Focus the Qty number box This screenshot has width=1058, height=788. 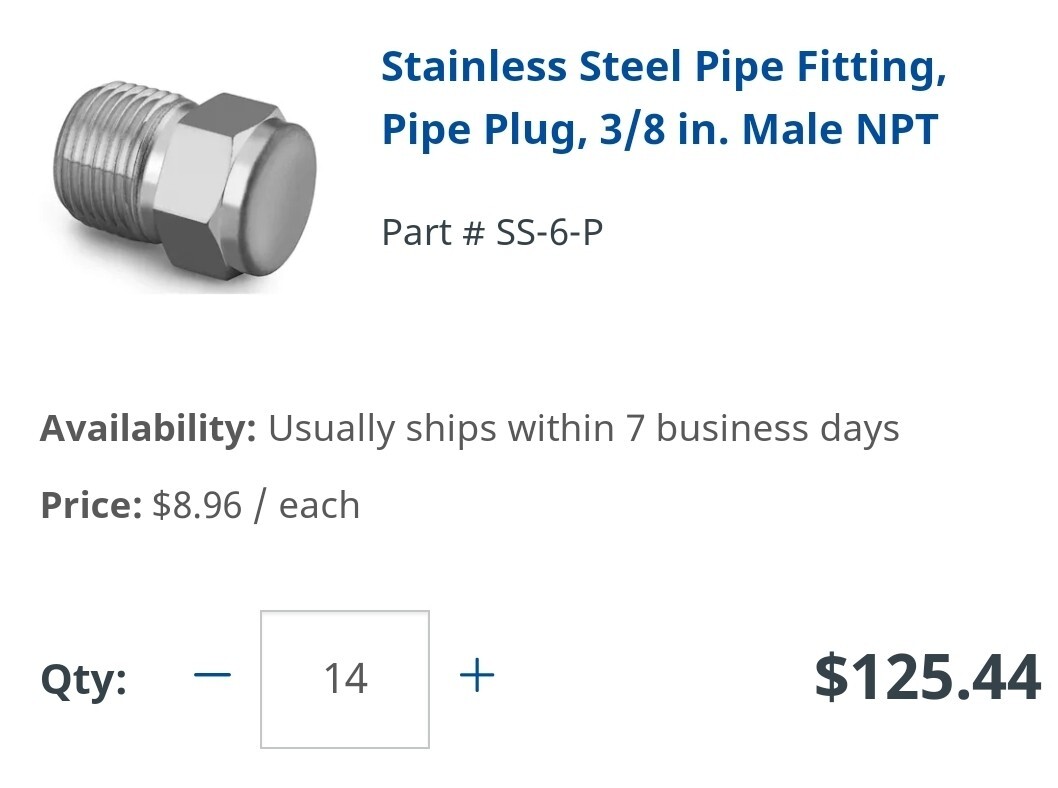click(345, 679)
